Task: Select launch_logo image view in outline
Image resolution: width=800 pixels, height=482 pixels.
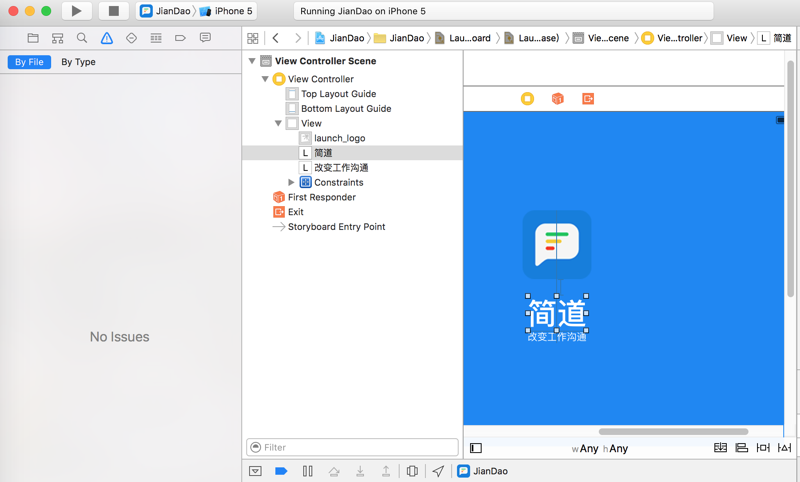Action: click(353, 138)
